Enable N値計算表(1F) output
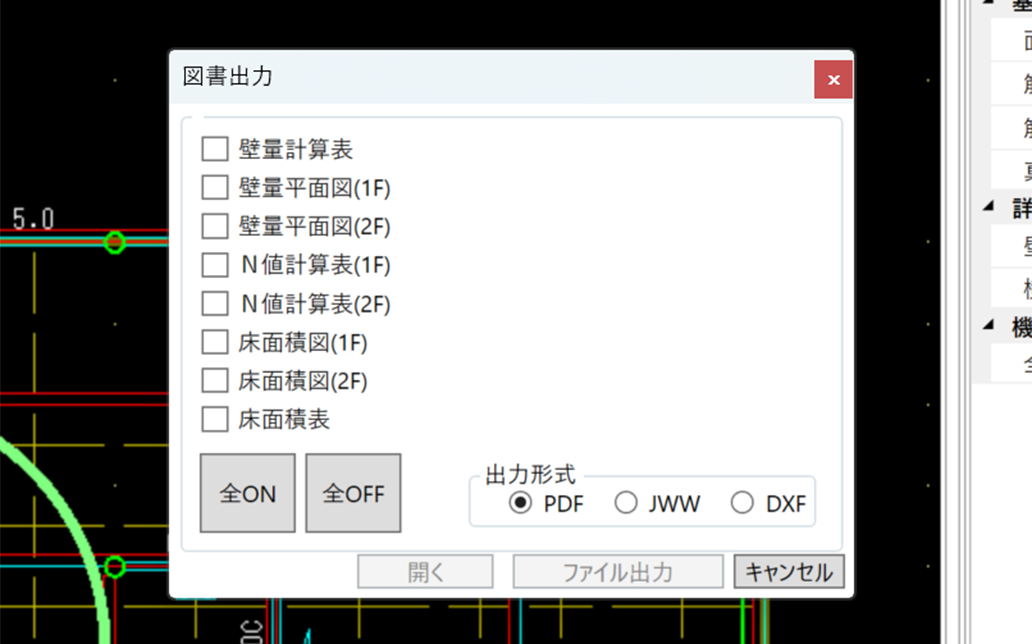The image size is (1032, 644). (214, 265)
